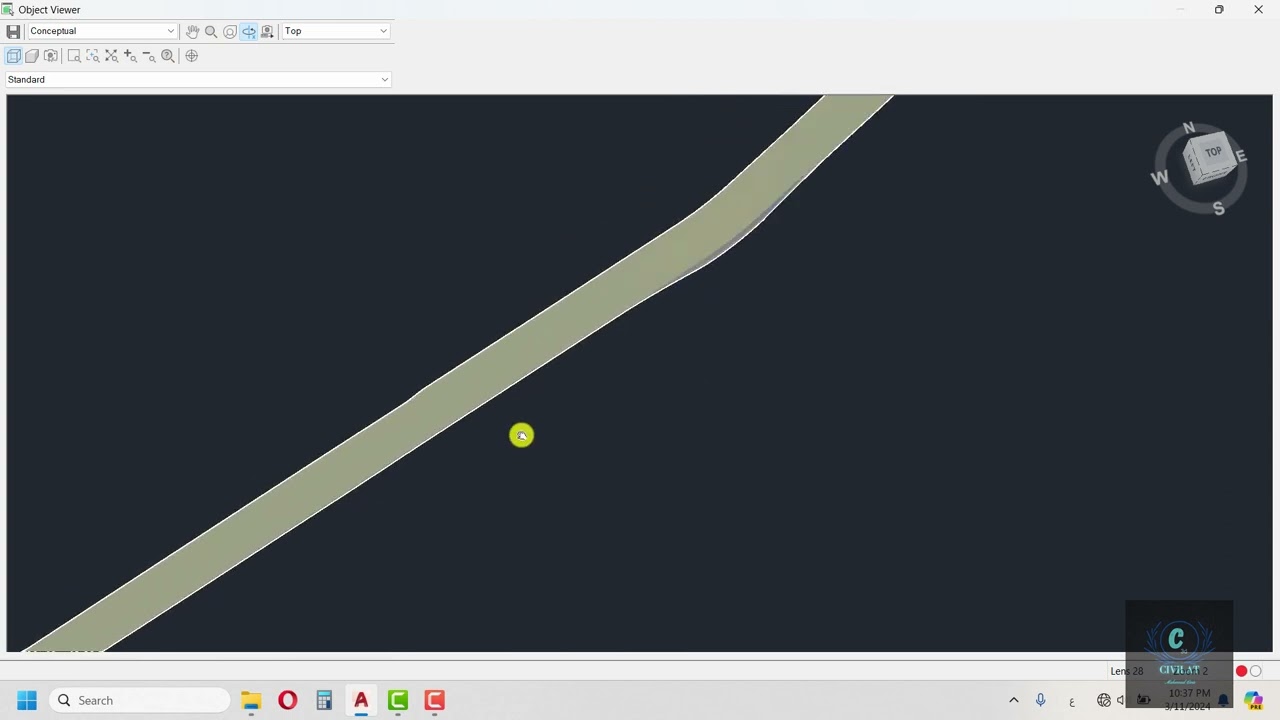Click the Lens camera icon

(51, 56)
